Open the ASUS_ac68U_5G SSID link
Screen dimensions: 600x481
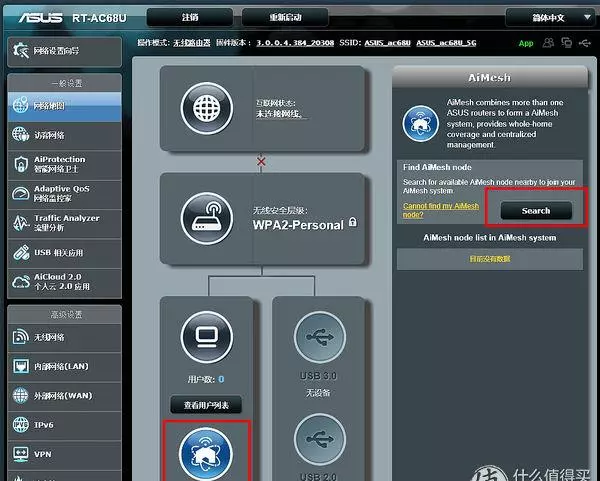point(446,43)
